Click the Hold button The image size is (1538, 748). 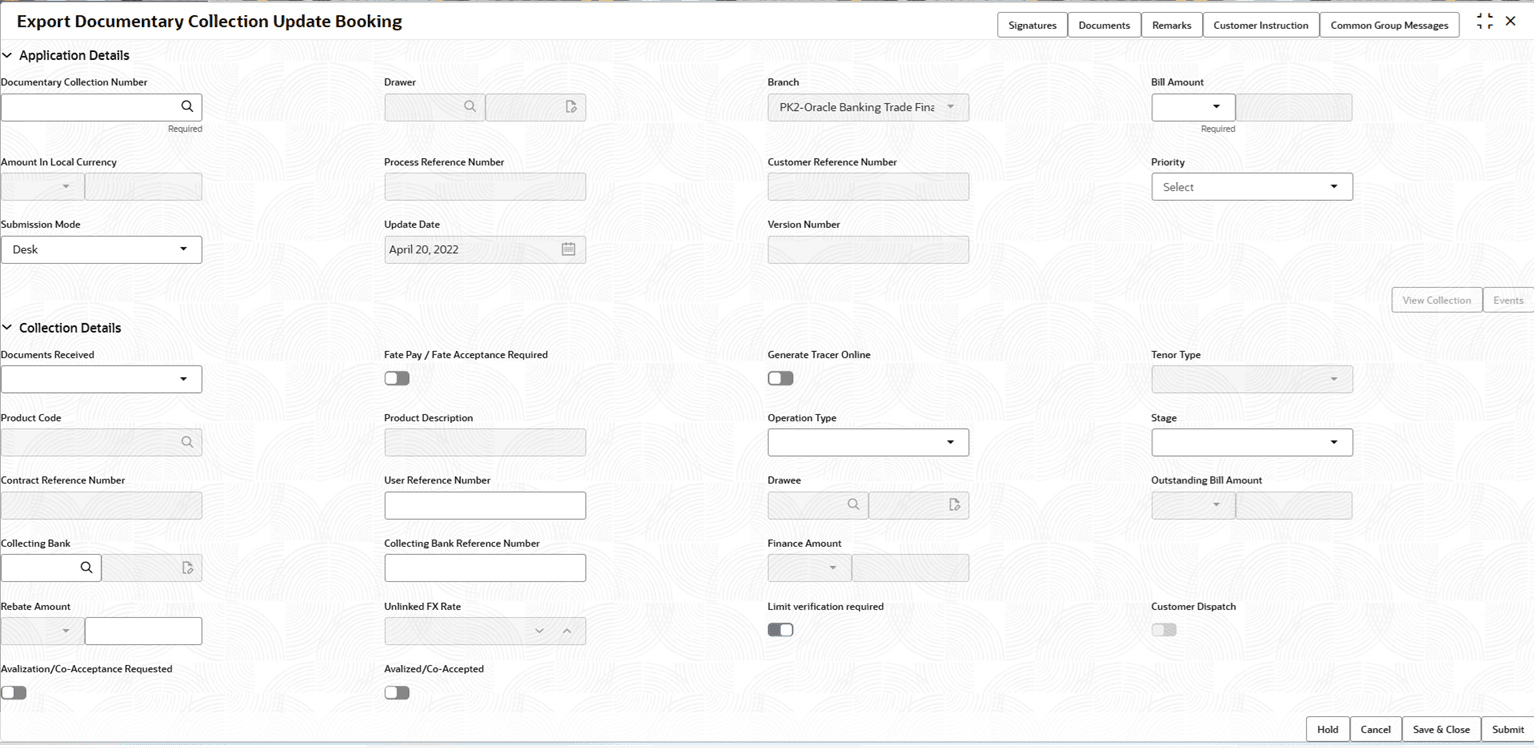[x=1327, y=729]
